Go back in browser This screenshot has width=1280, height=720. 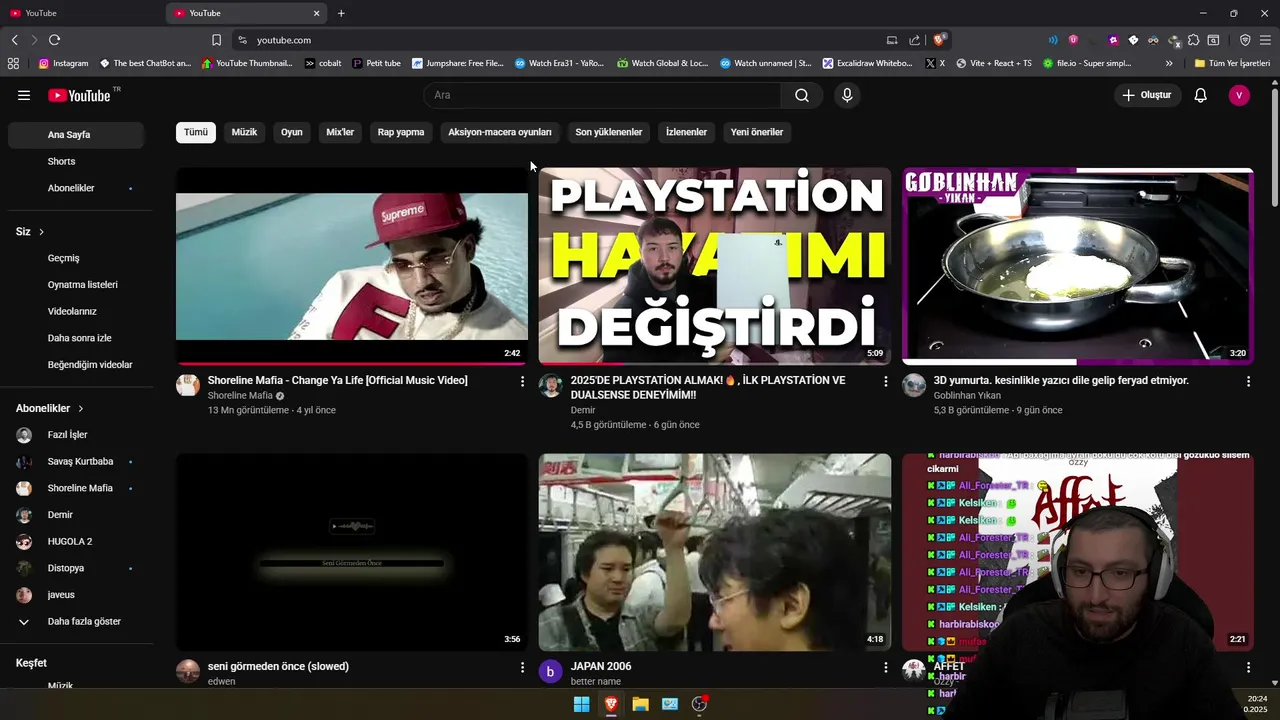pyautogui.click(x=14, y=40)
